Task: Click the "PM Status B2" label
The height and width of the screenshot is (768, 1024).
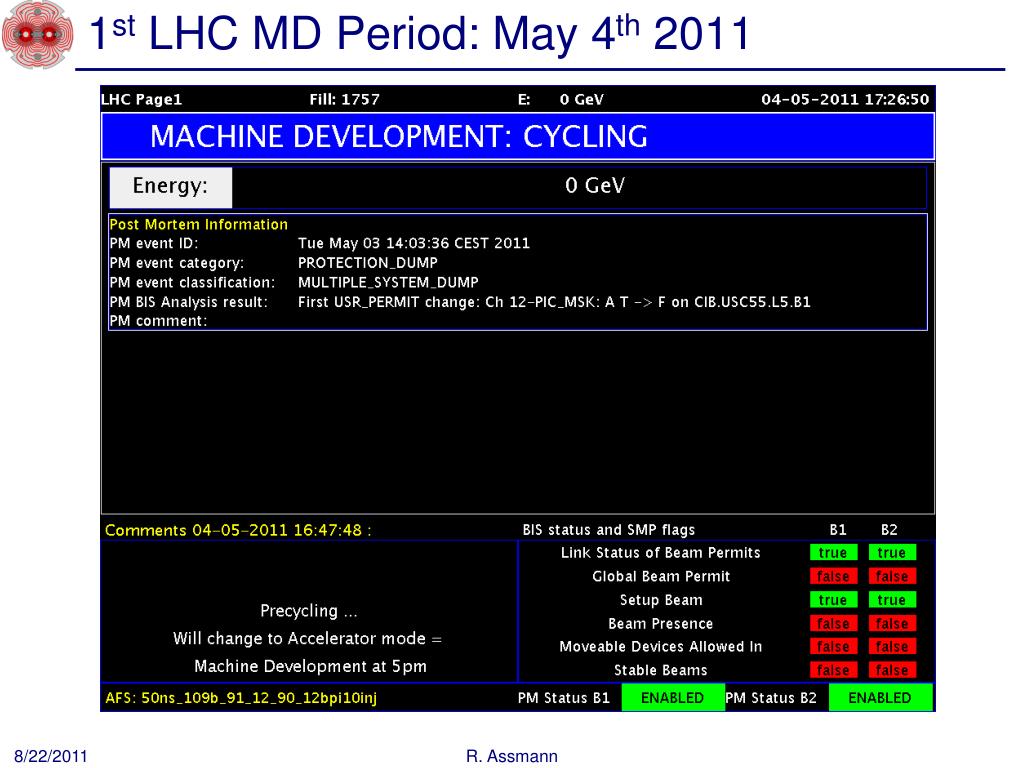Action: (771, 698)
